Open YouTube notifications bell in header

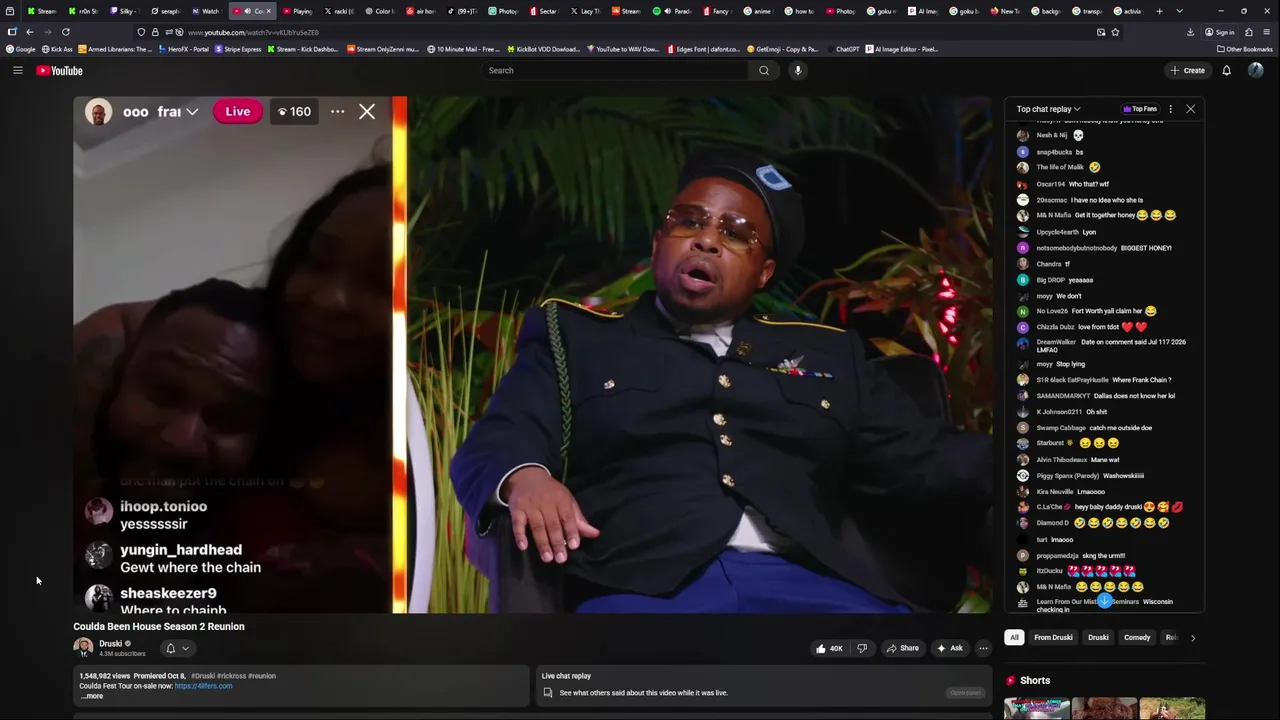(x=1227, y=70)
